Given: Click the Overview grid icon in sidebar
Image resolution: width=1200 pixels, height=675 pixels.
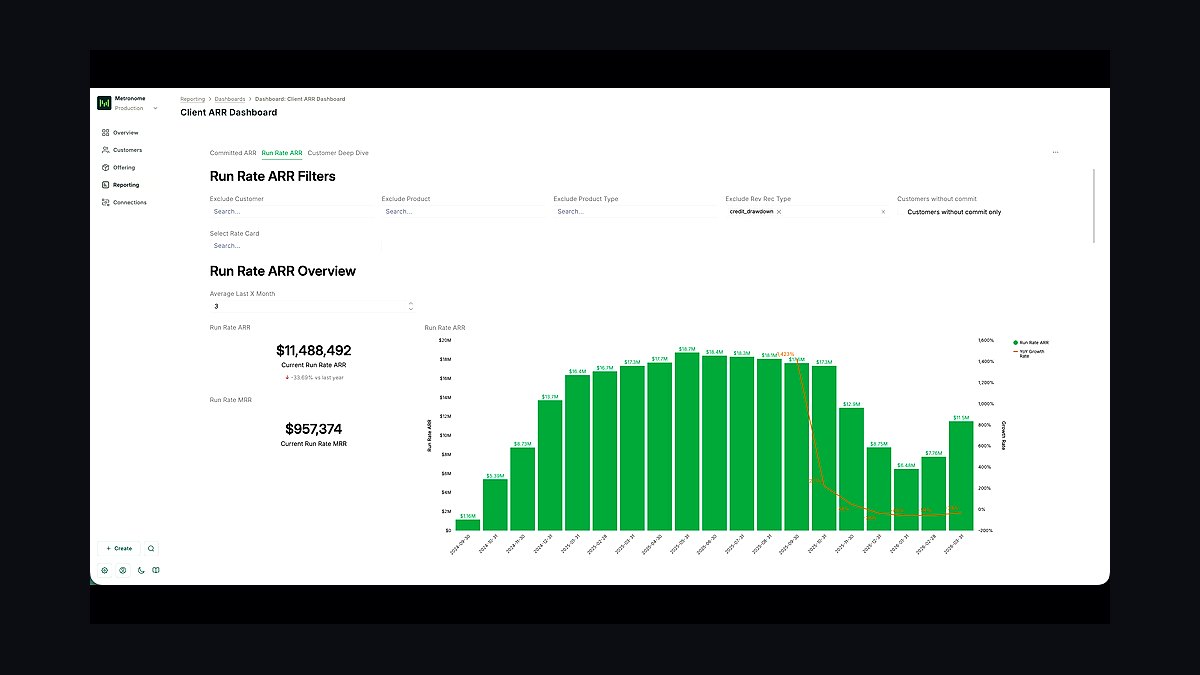Looking at the screenshot, I should pos(105,132).
